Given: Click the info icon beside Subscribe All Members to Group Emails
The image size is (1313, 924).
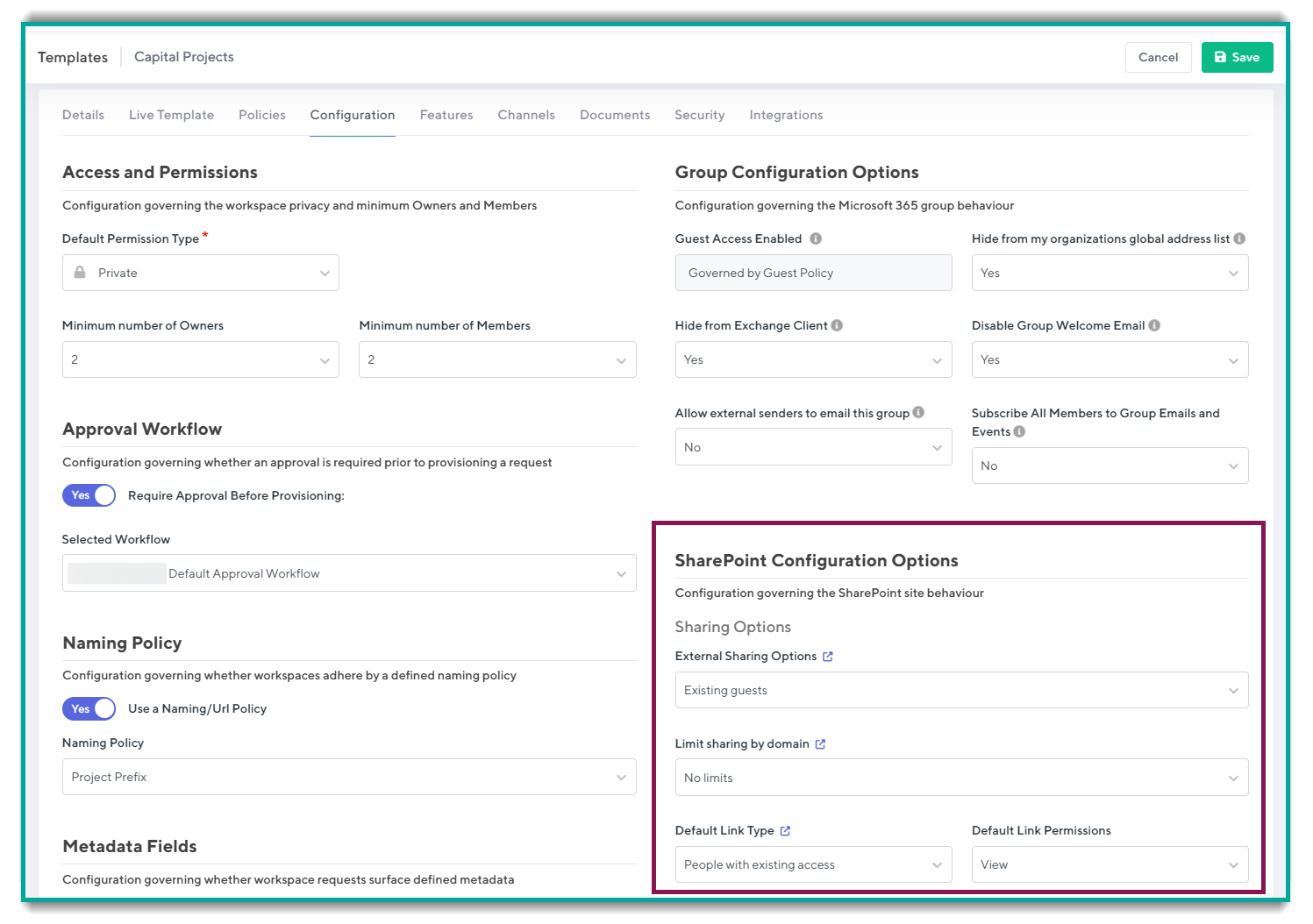Looking at the screenshot, I should click(x=1018, y=431).
